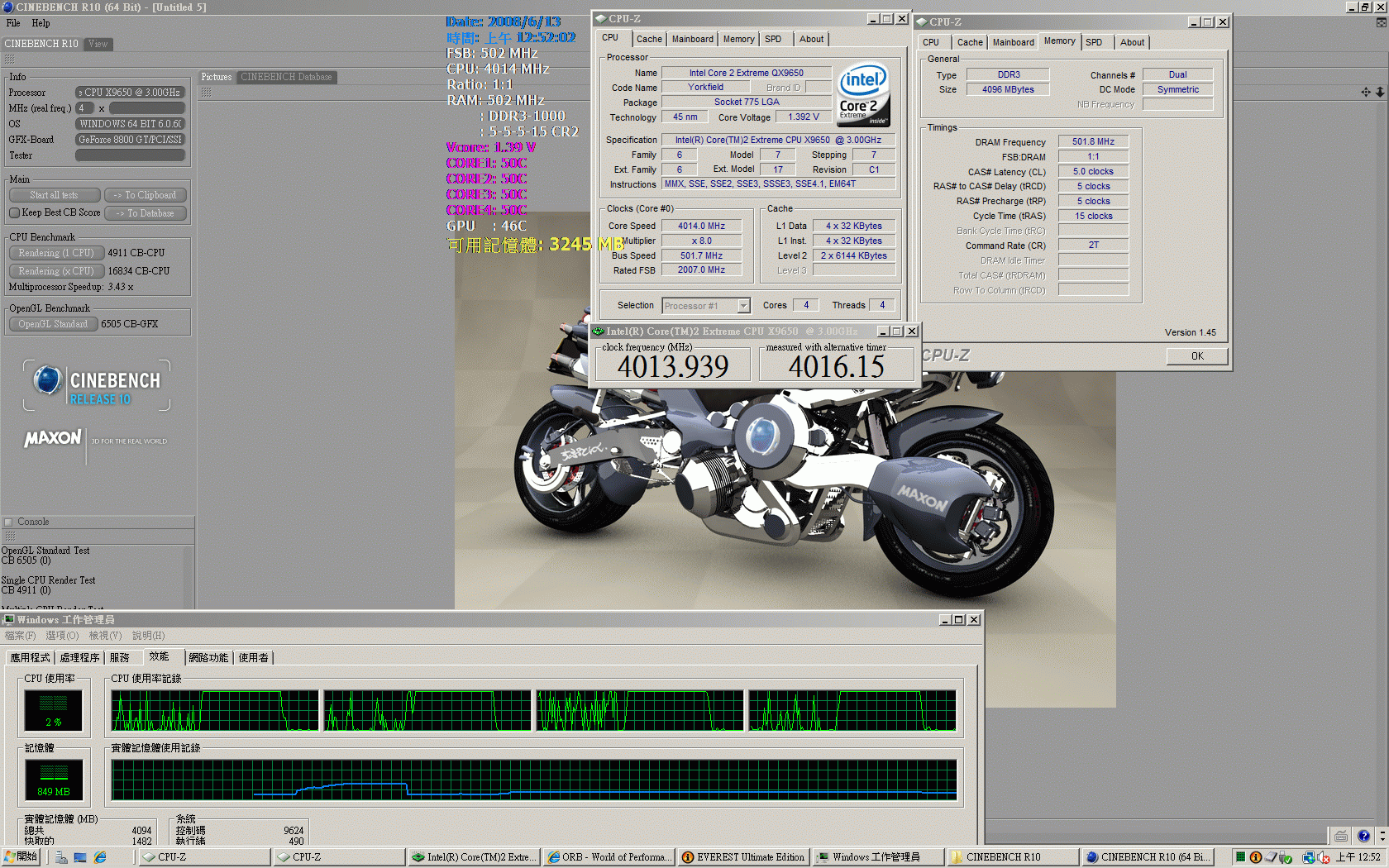Toggle the Console checkbox in CINEBENCH
Viewport: 1389px width, 868px height.
[8, 522]
